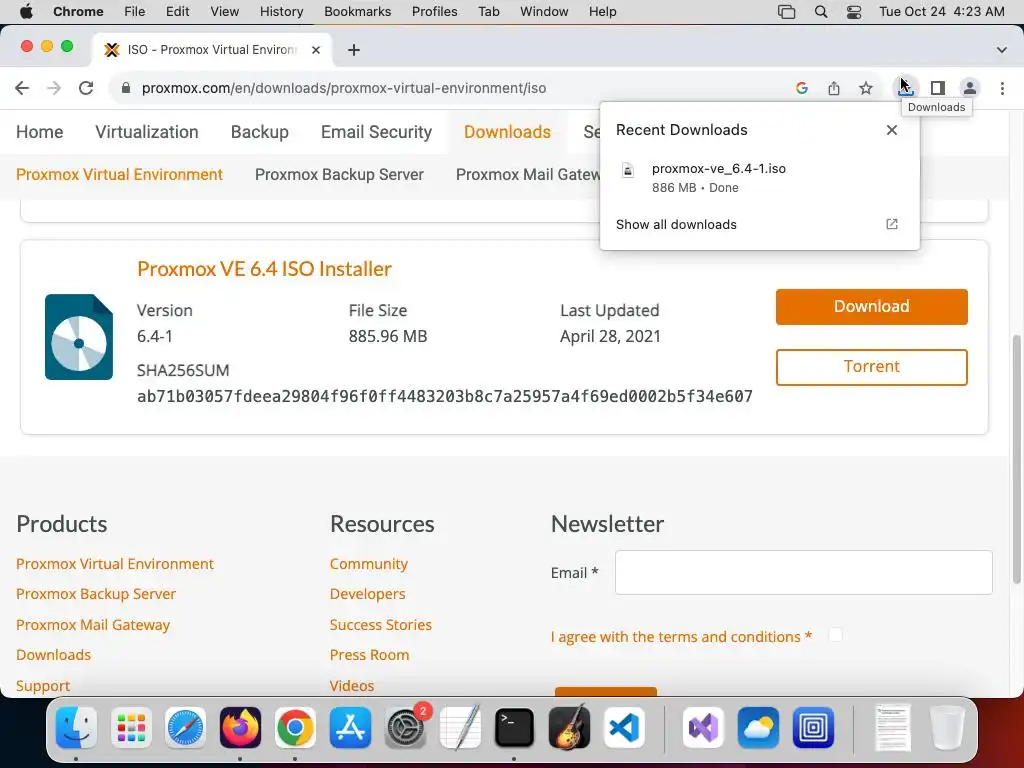
Task: Click the orange Download button
Action: pos(871,306)
